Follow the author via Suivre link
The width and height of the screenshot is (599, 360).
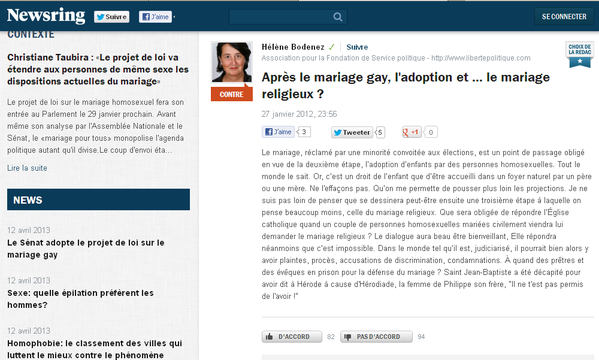point(357,47)
